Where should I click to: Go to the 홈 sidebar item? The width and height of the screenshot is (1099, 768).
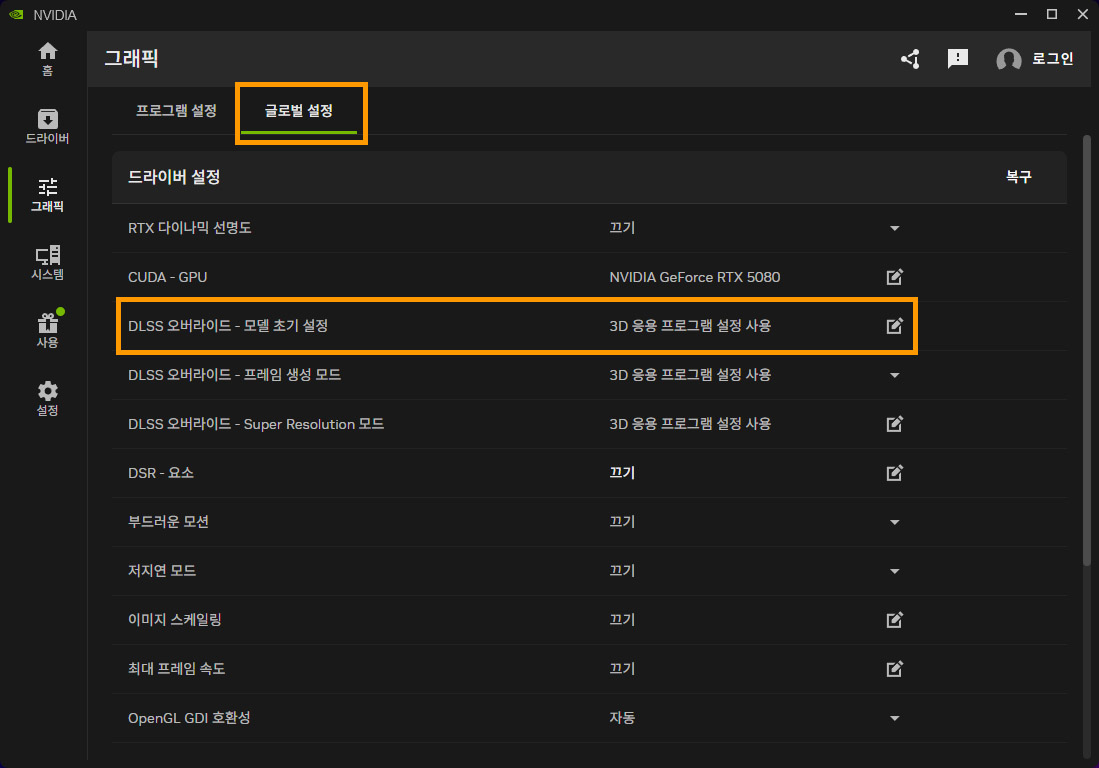click(x=47, y=59)
